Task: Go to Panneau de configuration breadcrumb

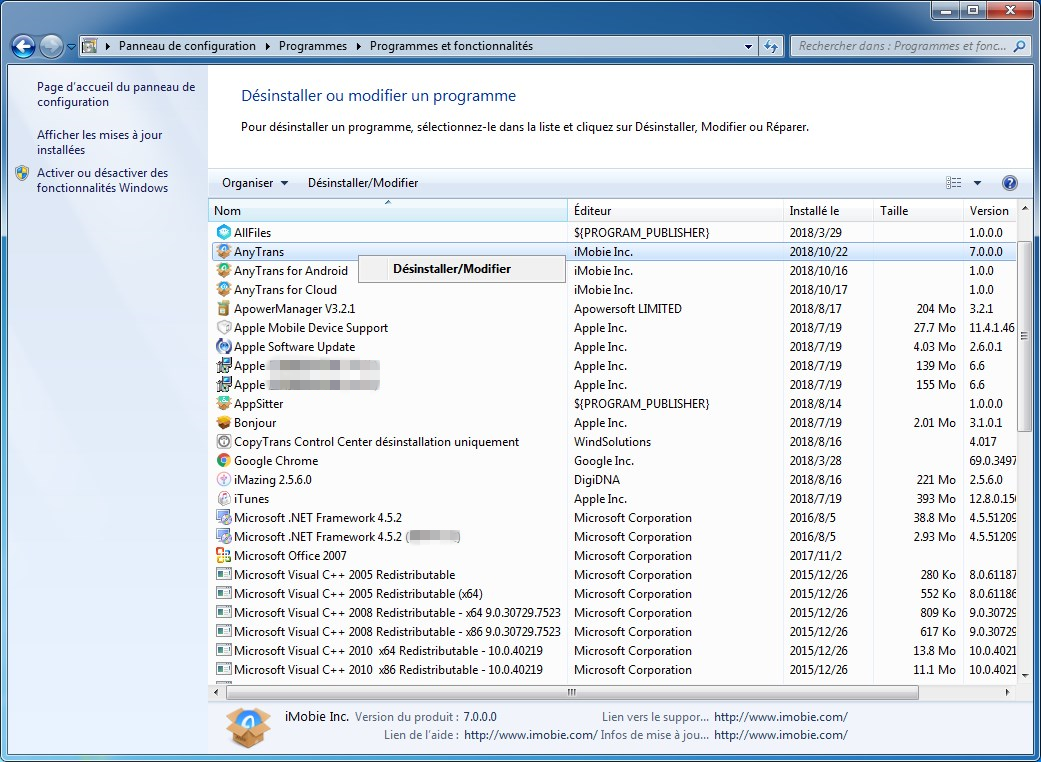Action: click(187, 46)
